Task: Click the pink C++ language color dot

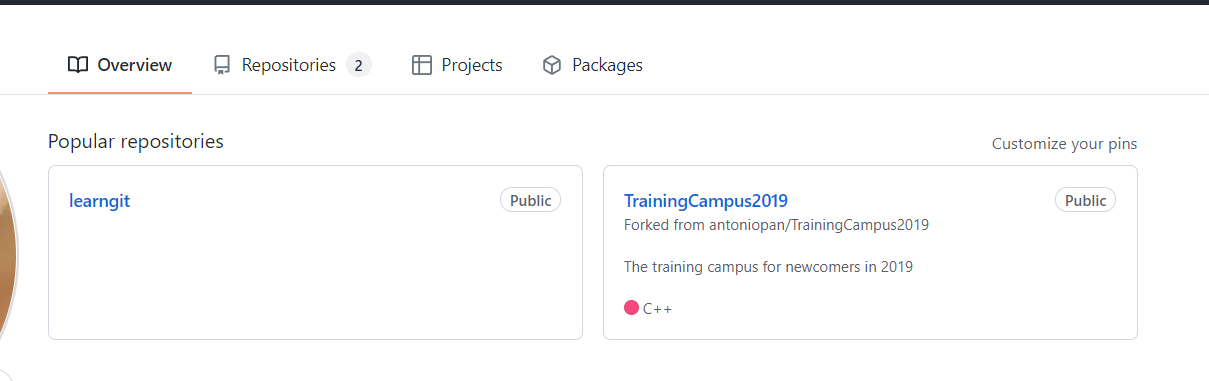Action: point(631,308)
